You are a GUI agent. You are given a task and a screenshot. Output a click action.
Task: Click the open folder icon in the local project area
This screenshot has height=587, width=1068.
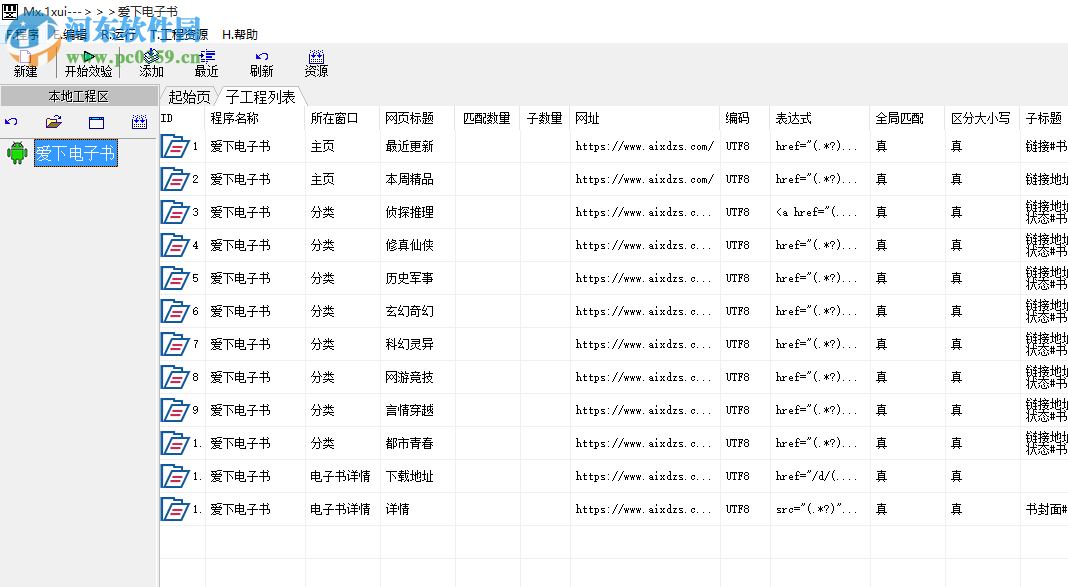(53, 121)
